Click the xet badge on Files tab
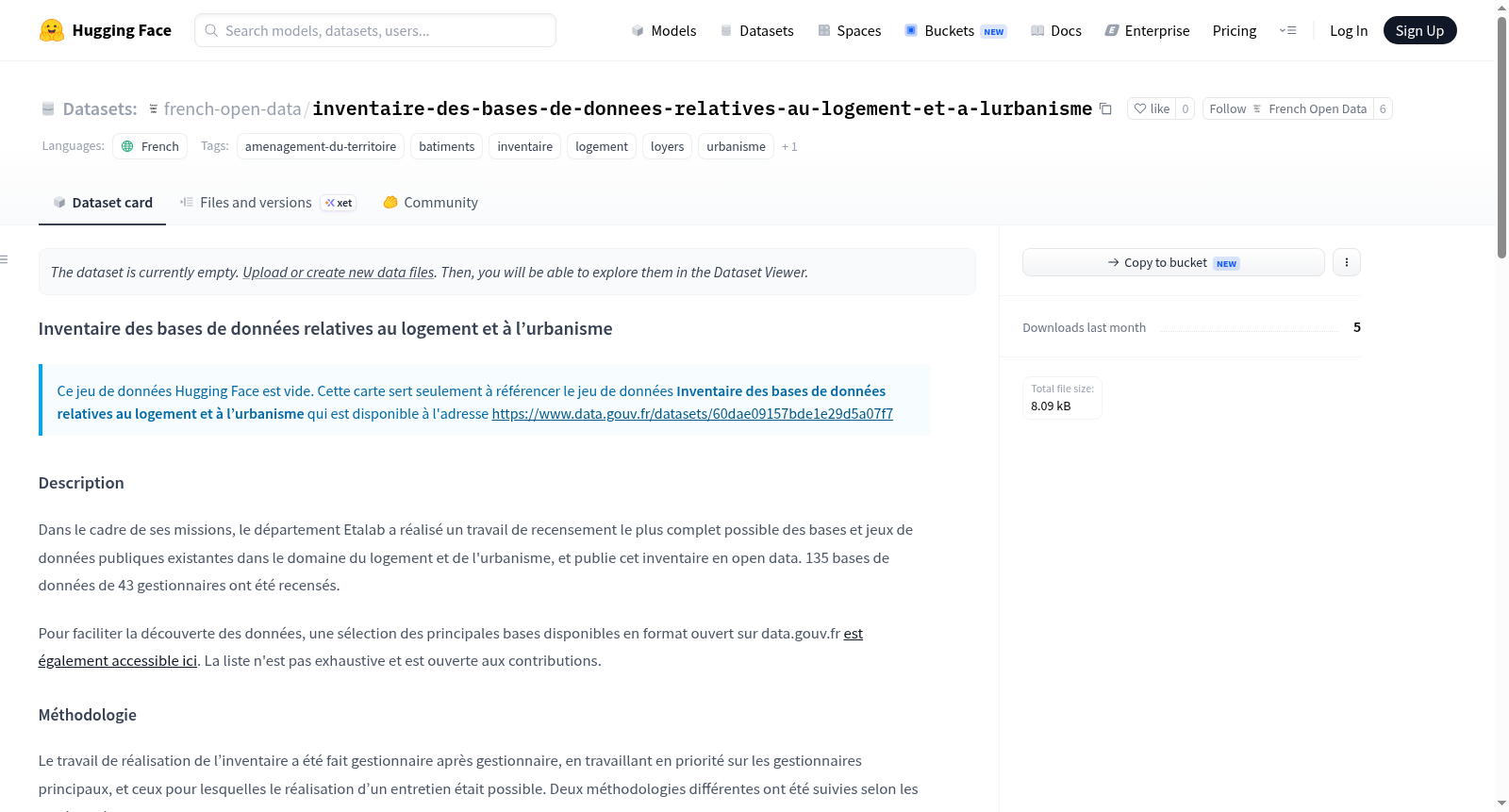This screenshot has height=812, width=1509. pyautogui.click(x=339, y=203)
